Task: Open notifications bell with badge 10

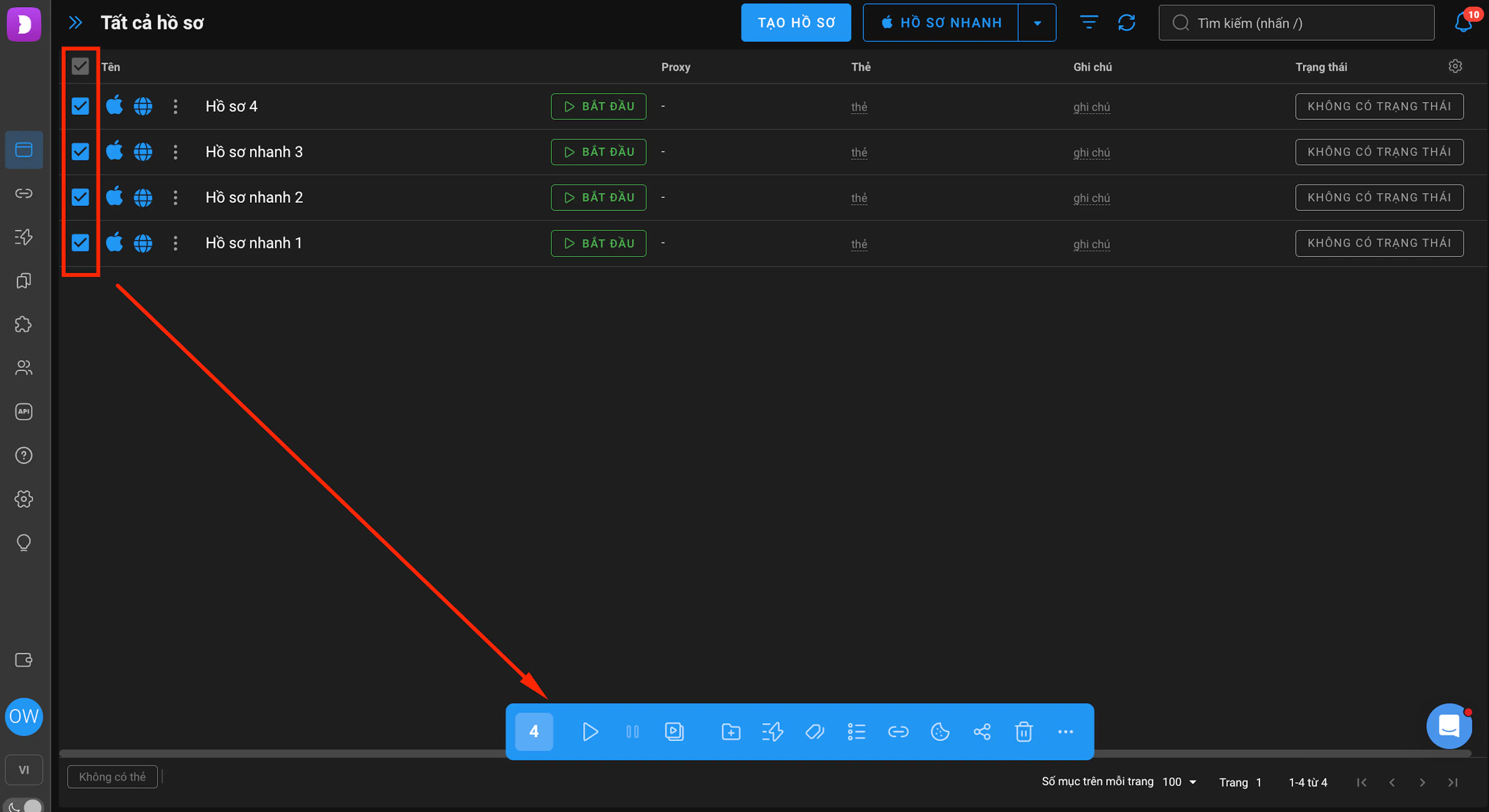Action: (1463, 22)
